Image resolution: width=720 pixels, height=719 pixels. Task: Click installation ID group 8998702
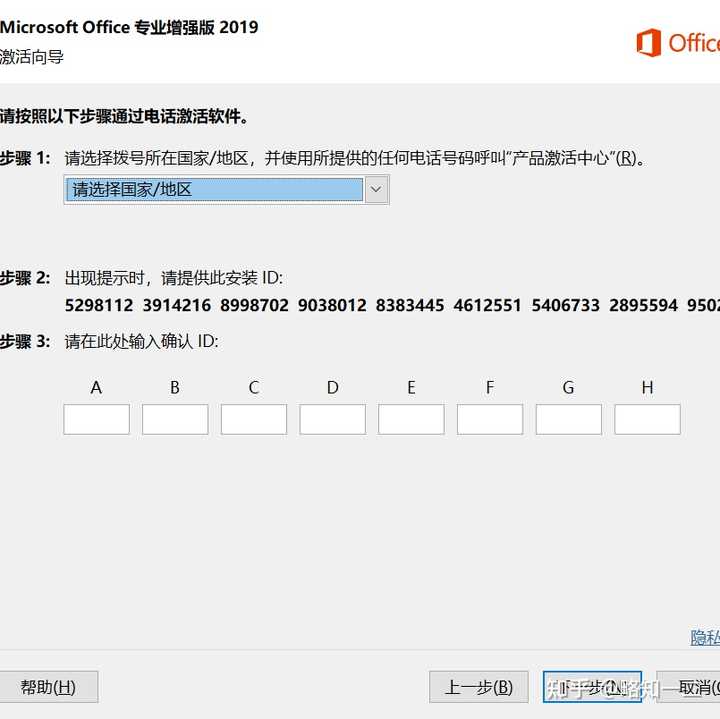click(254, 305)
